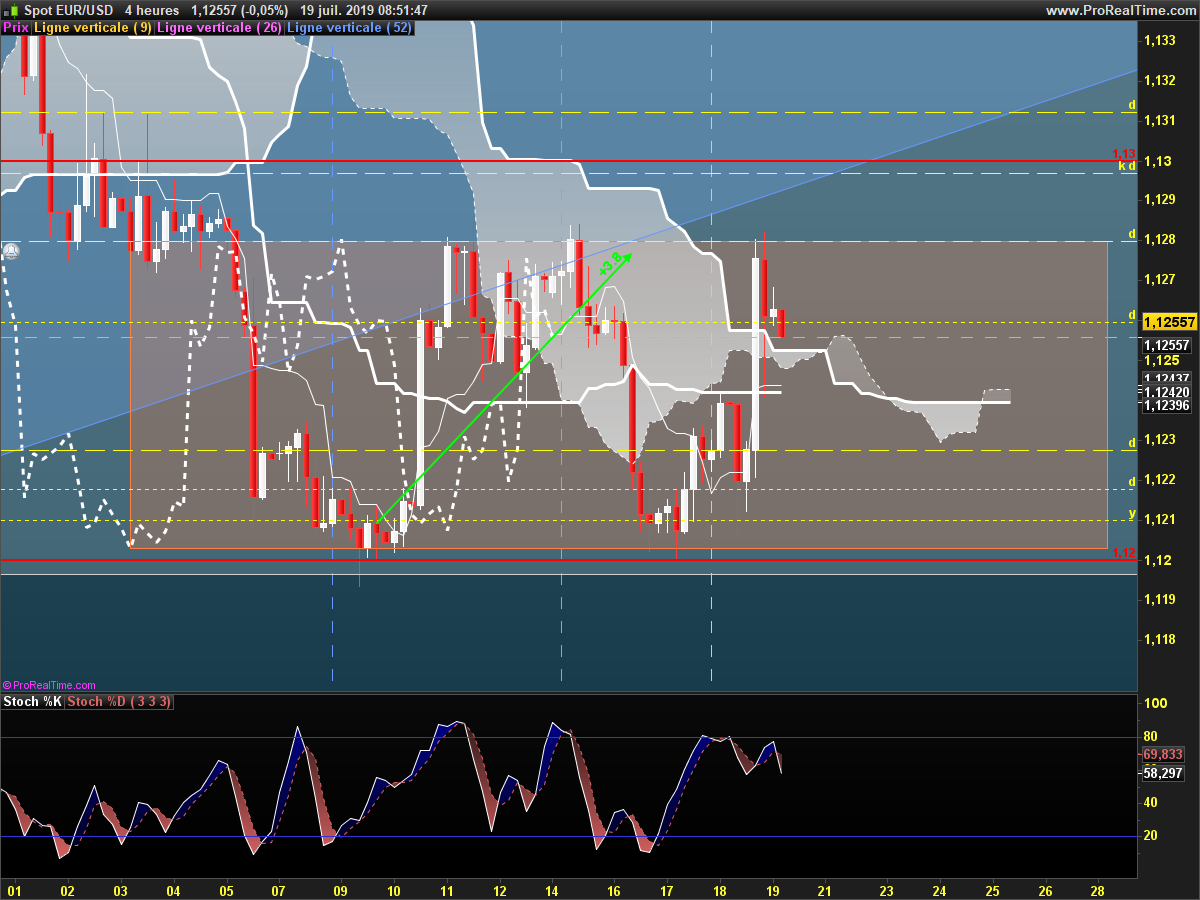Click the dark 1,12557 price tag on axis
The height and width of the screenshot is (900, 1200).
point(1166,345)
